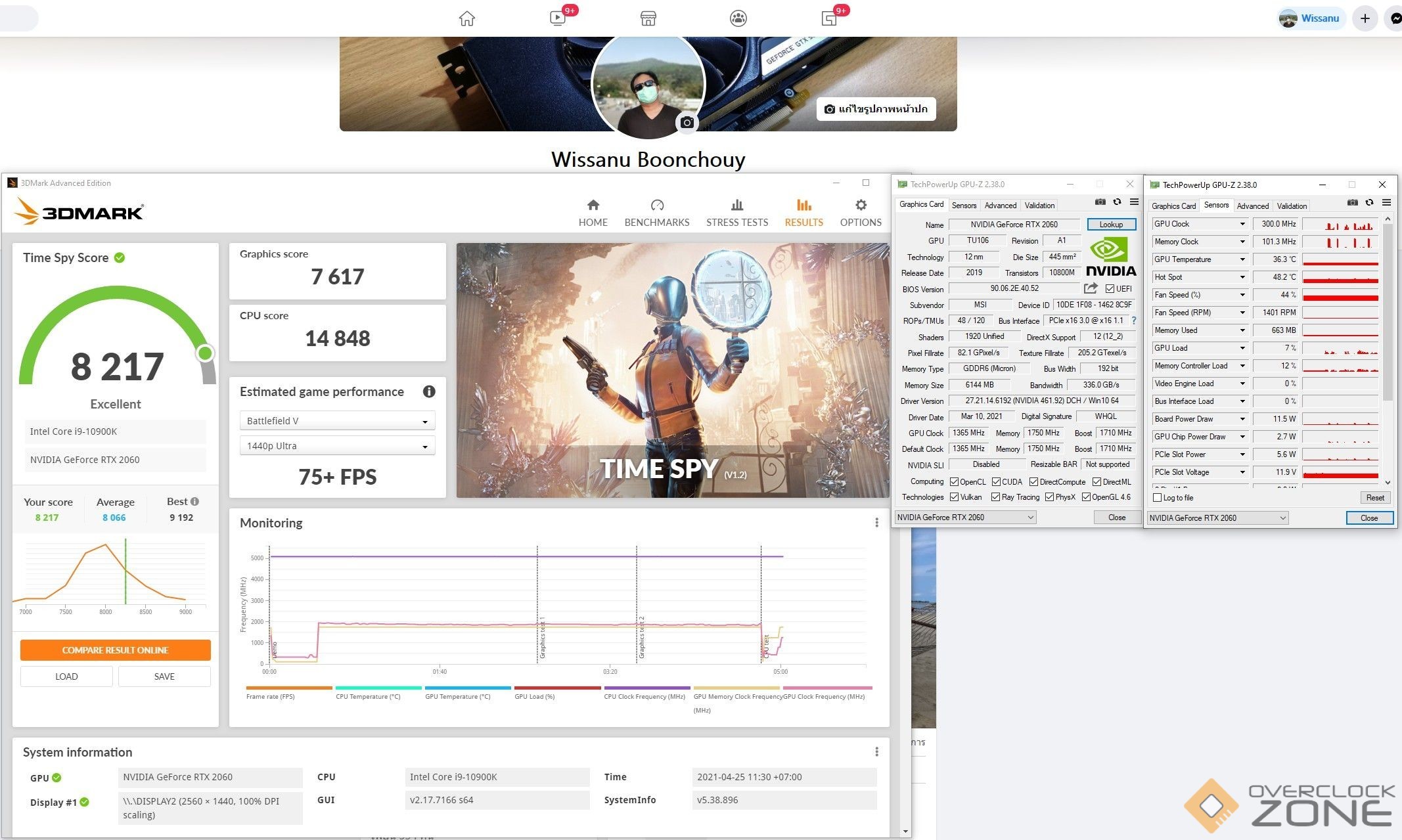Expand the GPU Temperature sensor dropdown arrow
The image size is (1402, 840).
coord(1242,259)
